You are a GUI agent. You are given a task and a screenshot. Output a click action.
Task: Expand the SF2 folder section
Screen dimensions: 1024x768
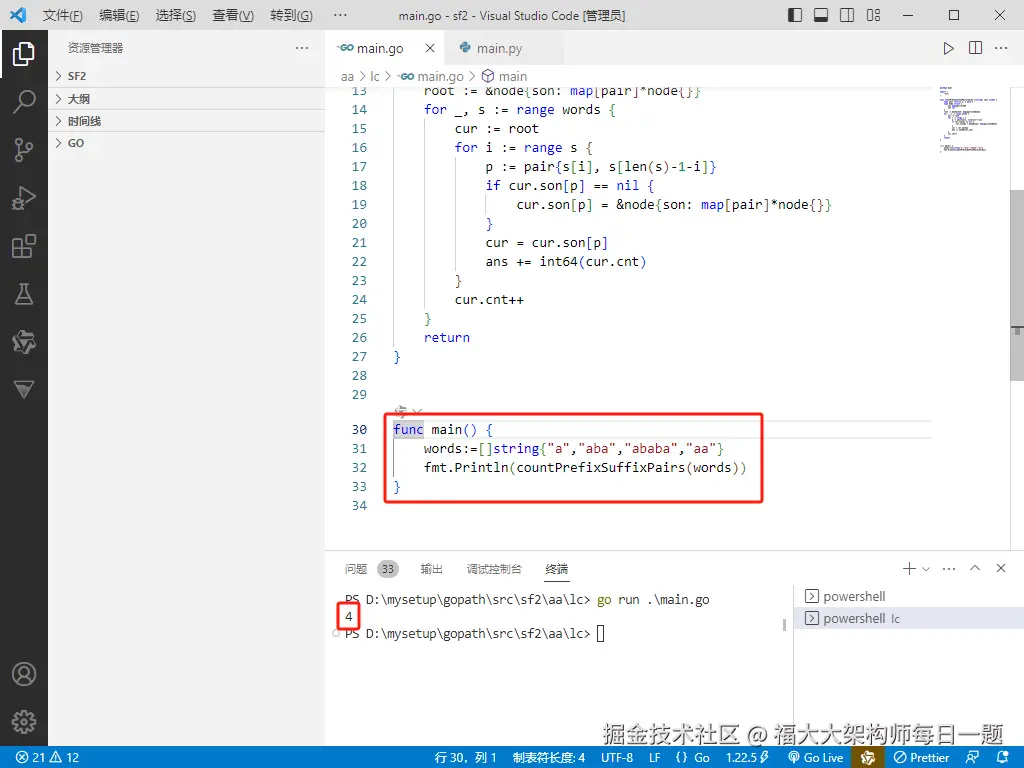[186, 76]
